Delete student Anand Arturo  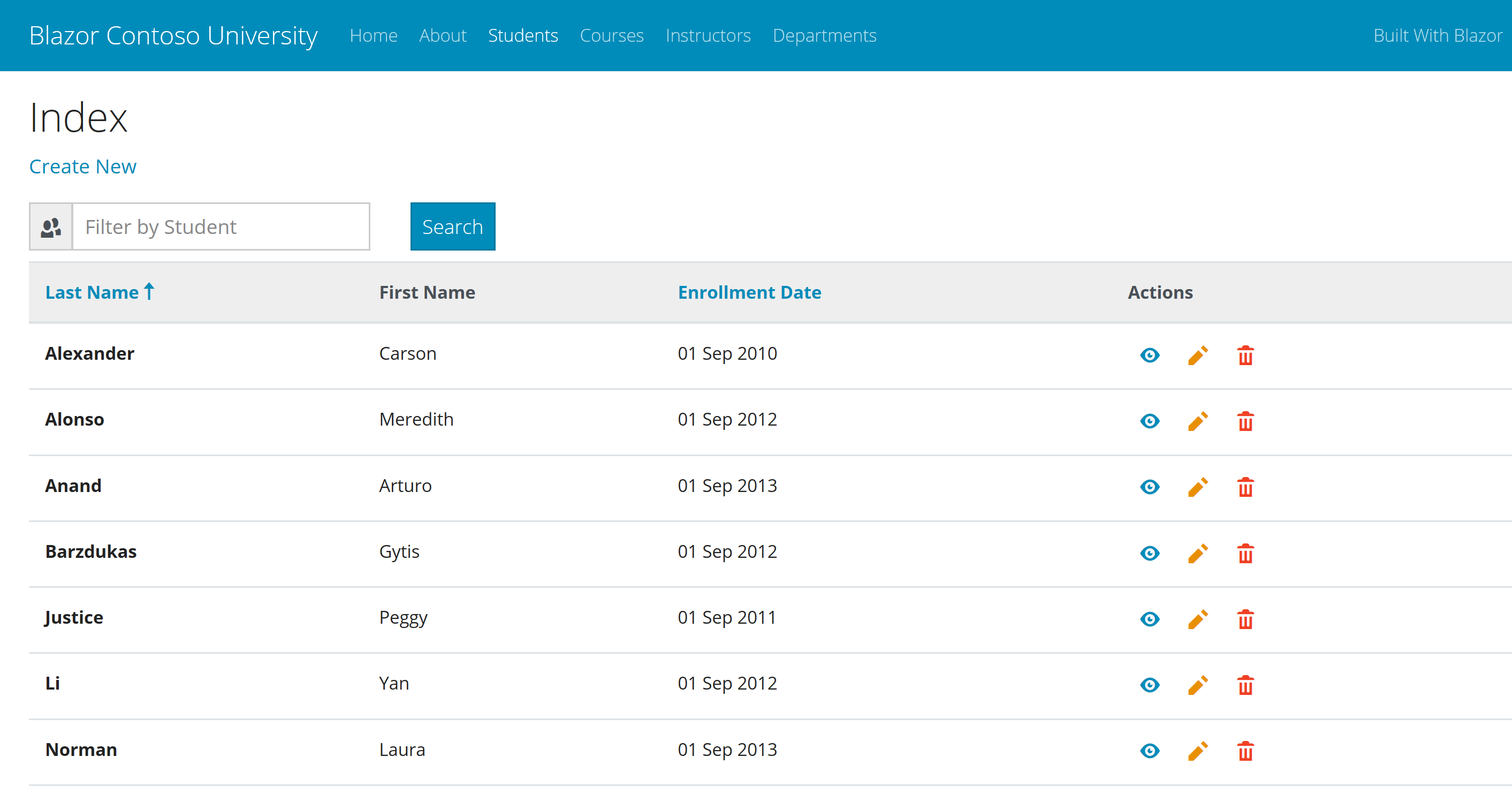1245,487
